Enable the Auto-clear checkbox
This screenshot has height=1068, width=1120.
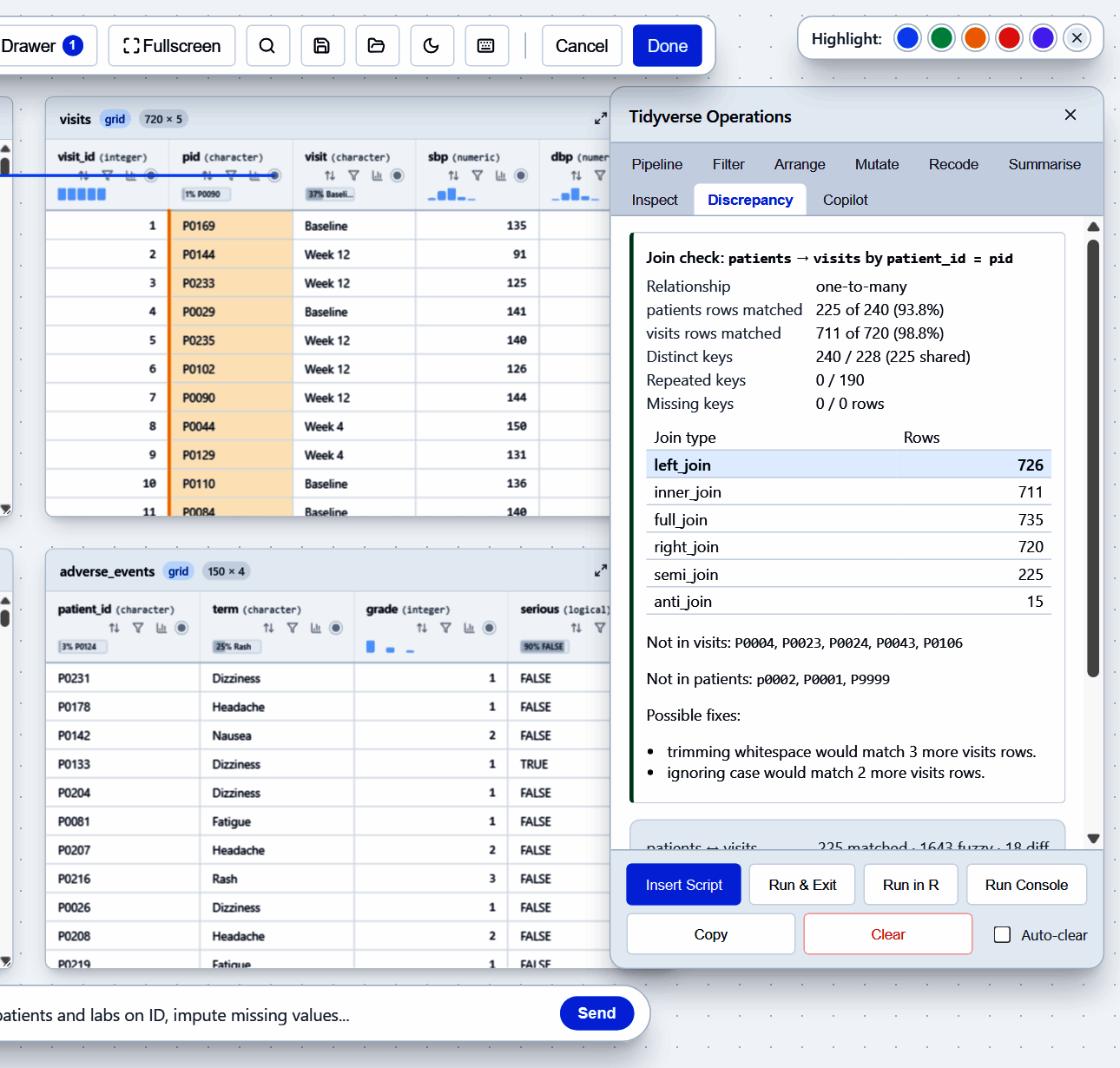tap(1002, 935)
